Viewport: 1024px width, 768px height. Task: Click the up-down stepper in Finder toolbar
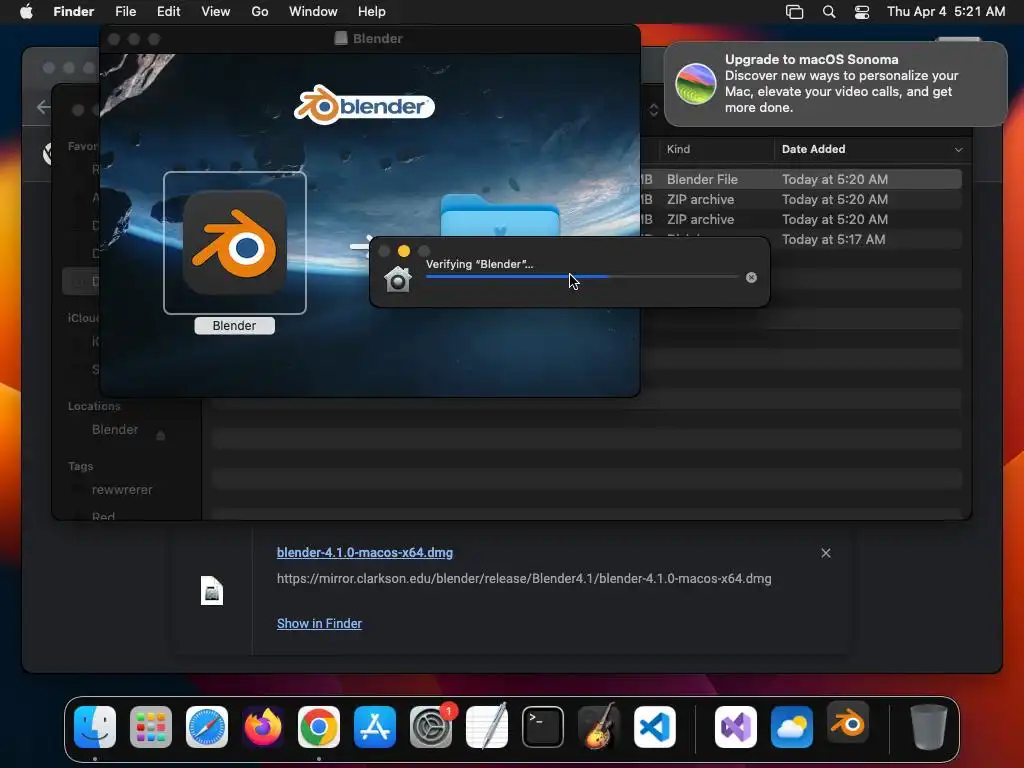coord(654,110)
